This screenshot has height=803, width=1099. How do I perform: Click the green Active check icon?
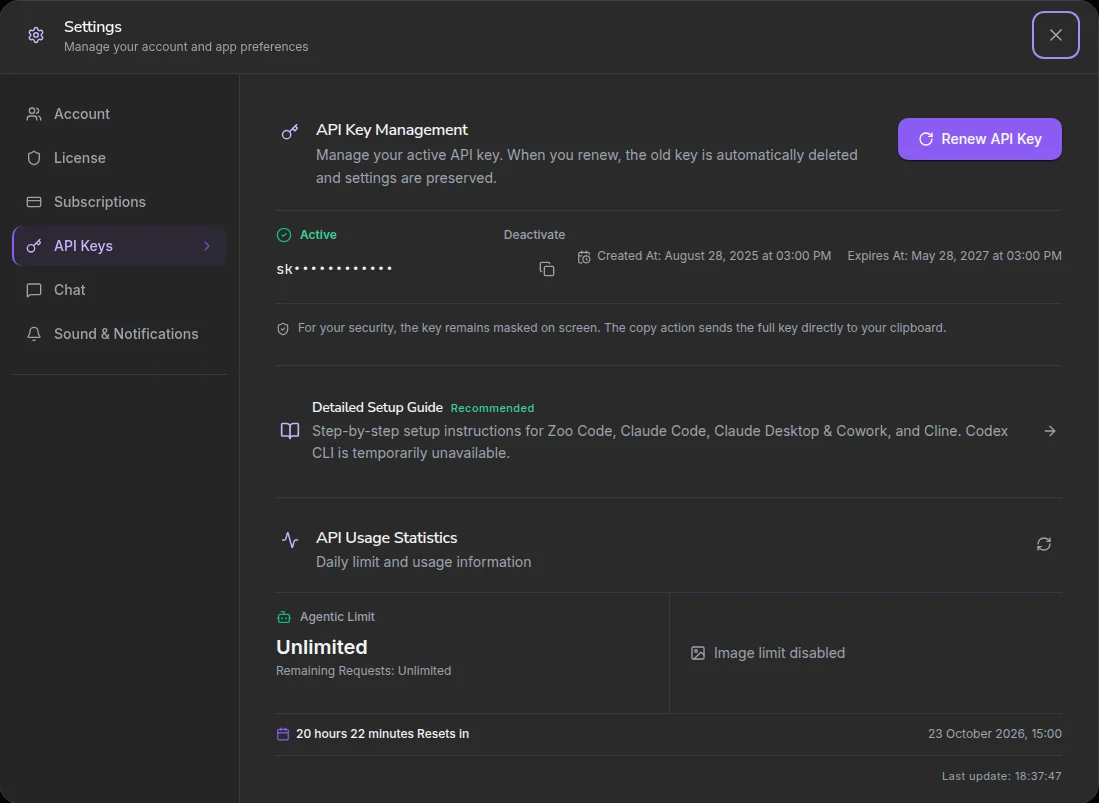[284, 235]
